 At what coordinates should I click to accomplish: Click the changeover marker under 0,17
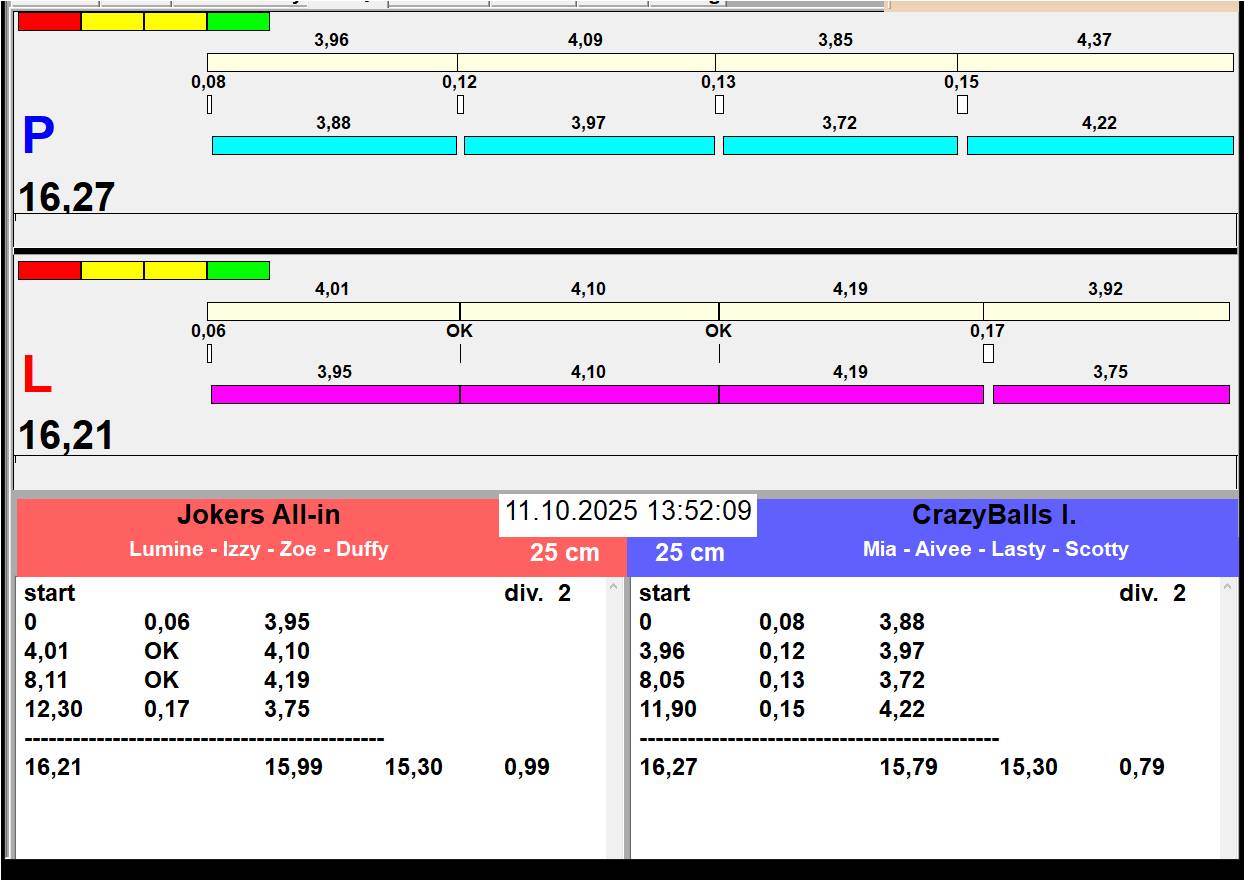point(988,353)
